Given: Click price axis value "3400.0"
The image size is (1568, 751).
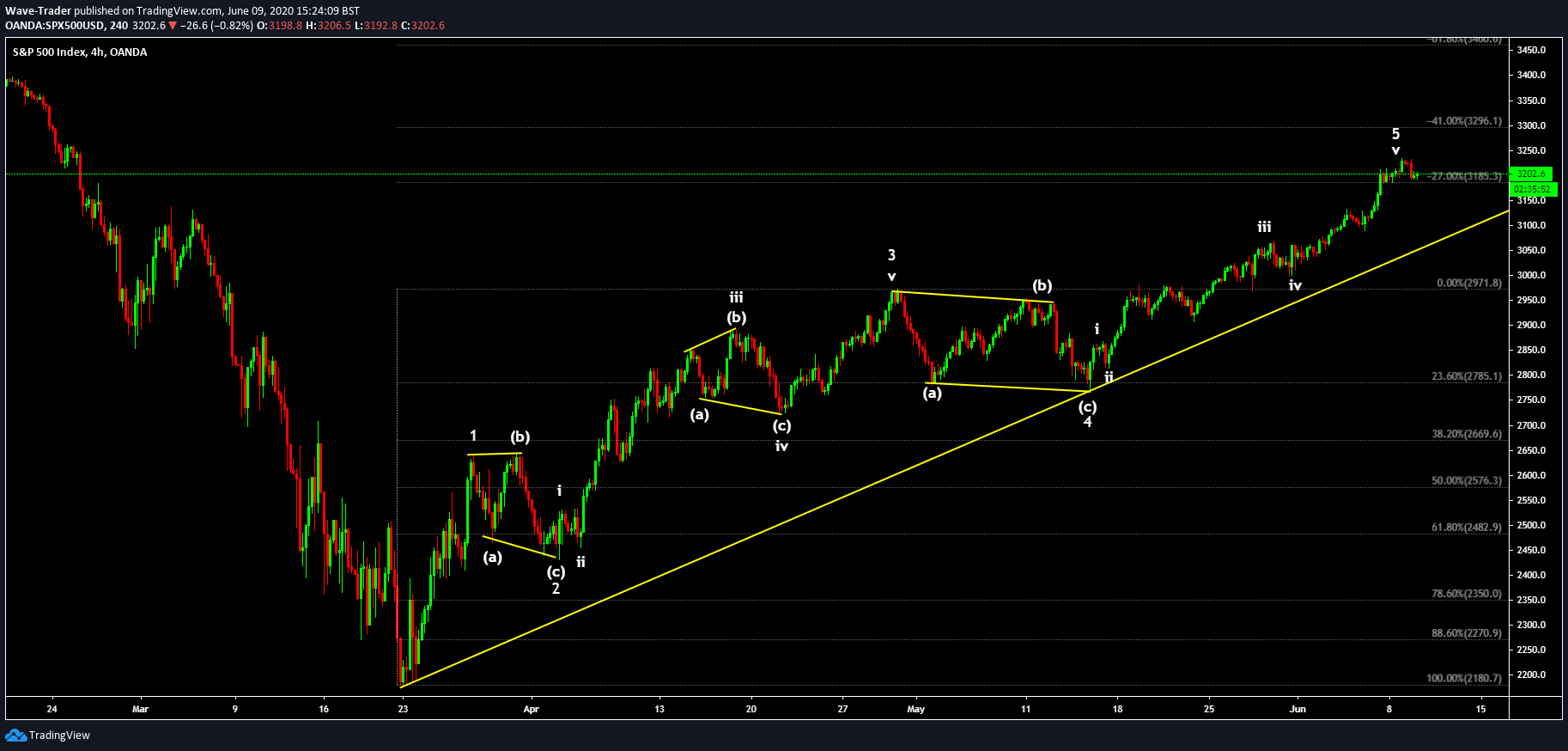Looking at the screenshot, I should click(x=1531, y=75).
